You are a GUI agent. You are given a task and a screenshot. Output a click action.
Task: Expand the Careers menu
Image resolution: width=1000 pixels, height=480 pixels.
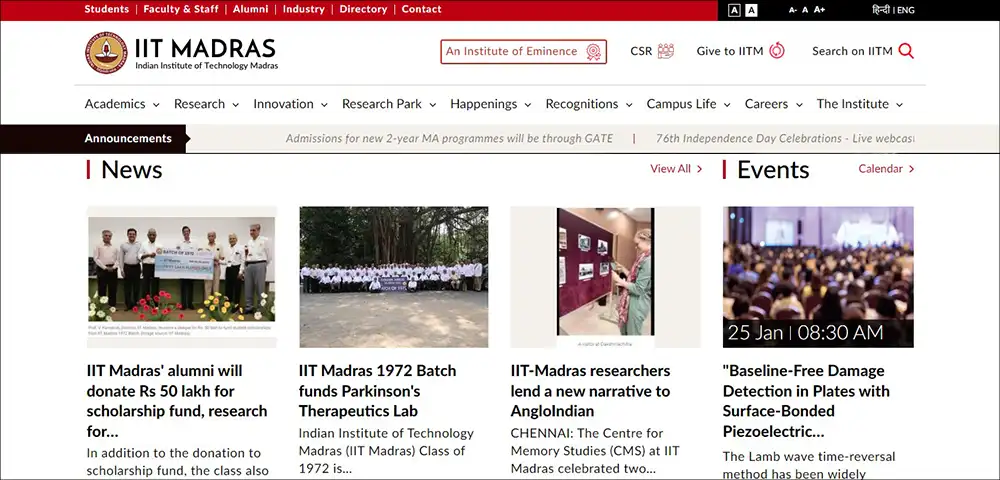click(774, 104)
